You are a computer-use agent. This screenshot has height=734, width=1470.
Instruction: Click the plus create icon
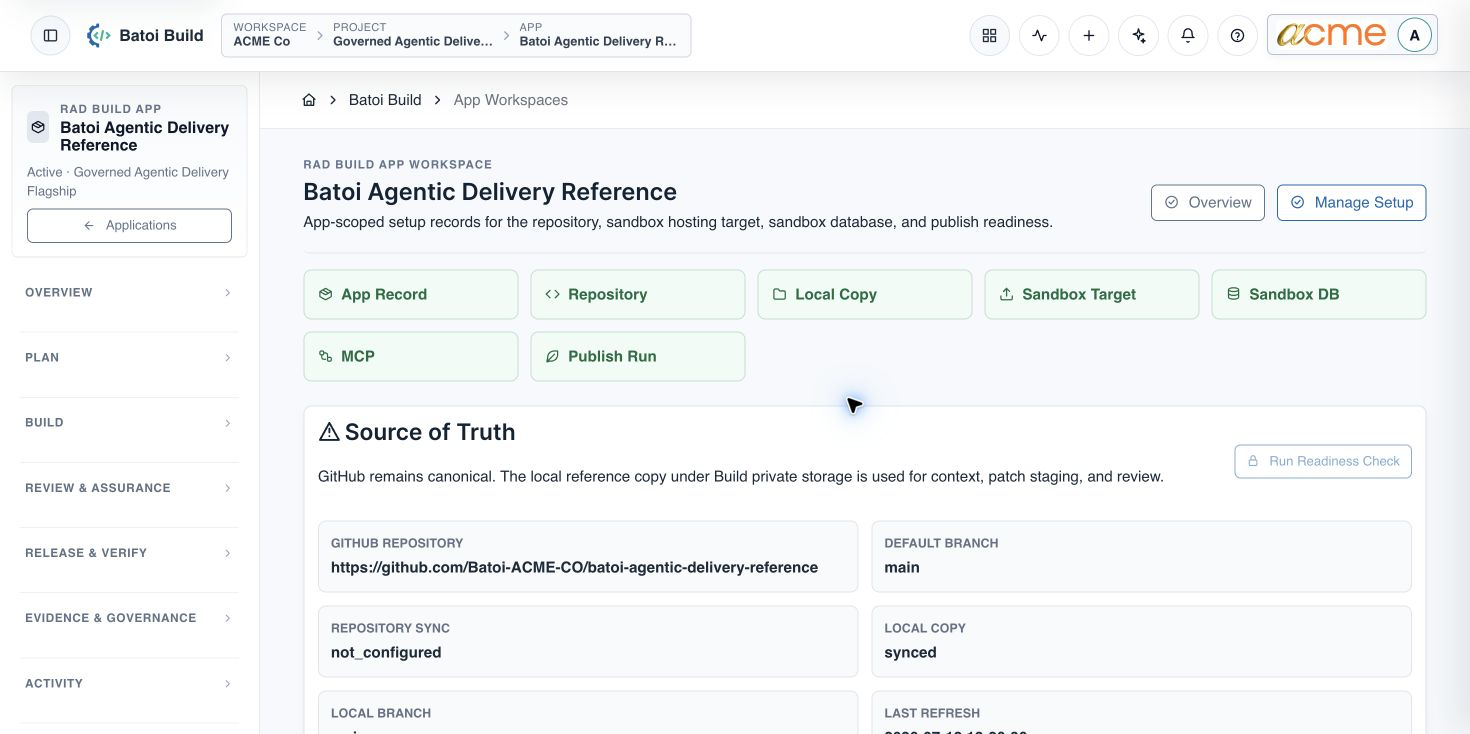[1089, 35]
